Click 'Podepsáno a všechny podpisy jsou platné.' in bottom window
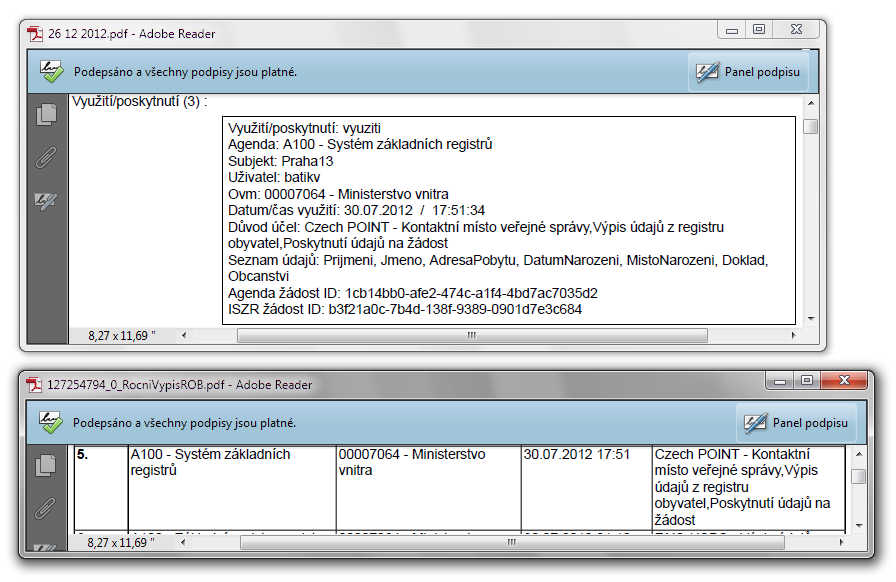This screenshot has width=896, height=582. click(184, 423)
